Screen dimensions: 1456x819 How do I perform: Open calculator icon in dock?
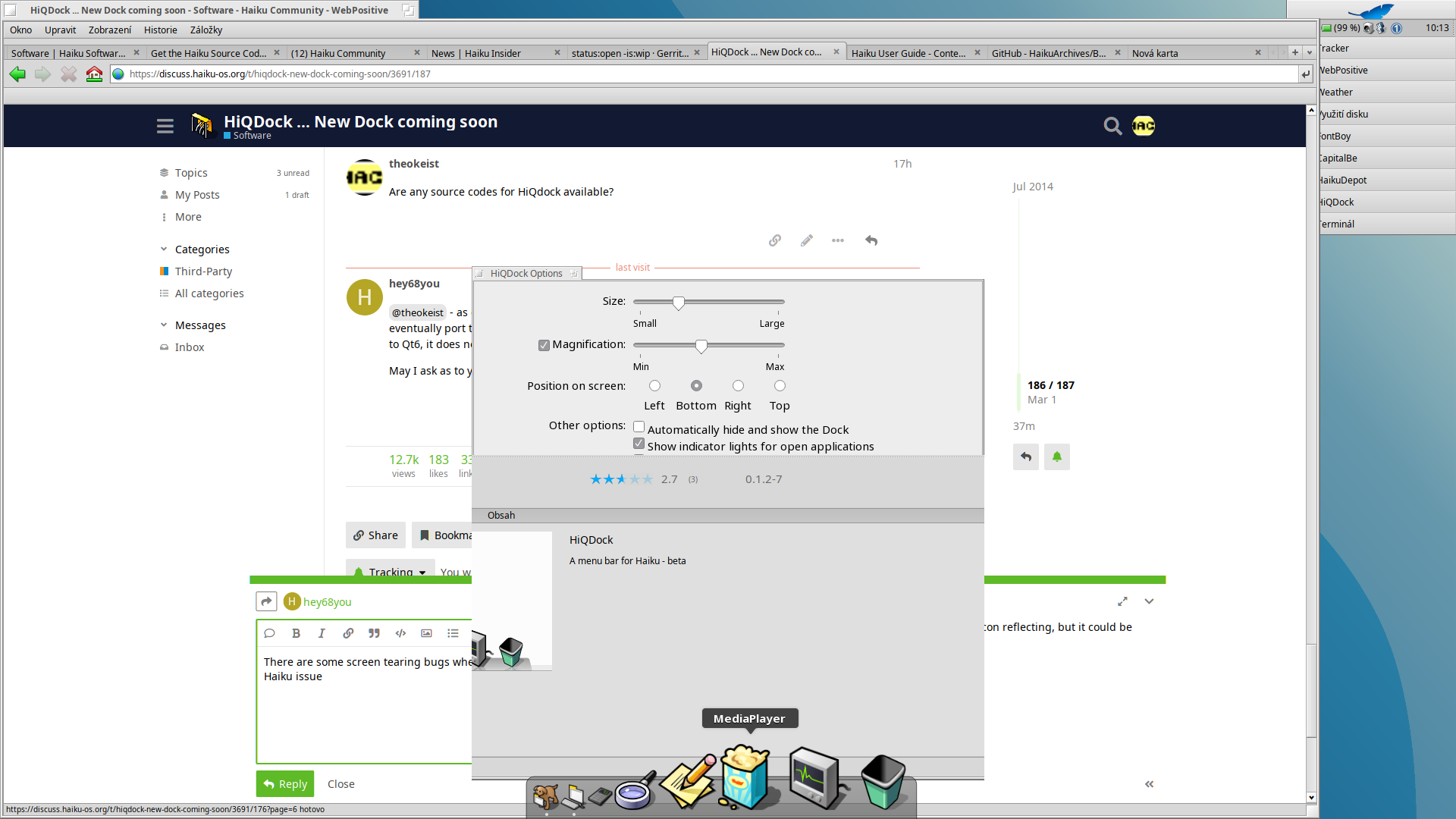[x=600, y=796]
